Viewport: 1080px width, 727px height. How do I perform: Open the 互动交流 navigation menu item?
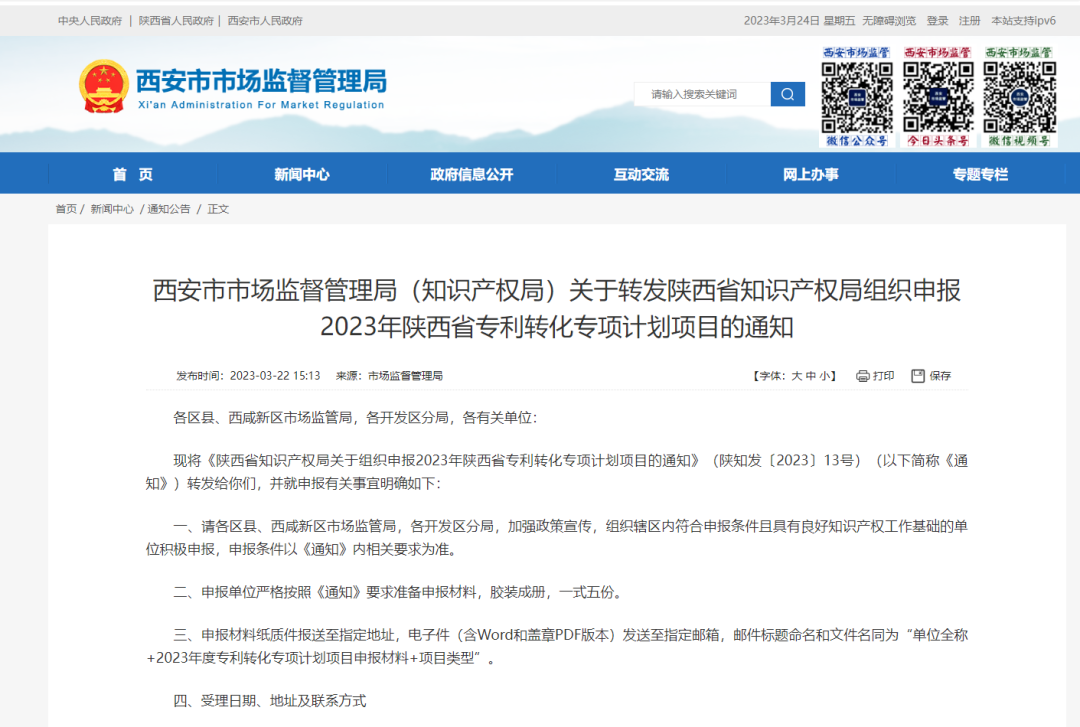click(x=641, y=174)
